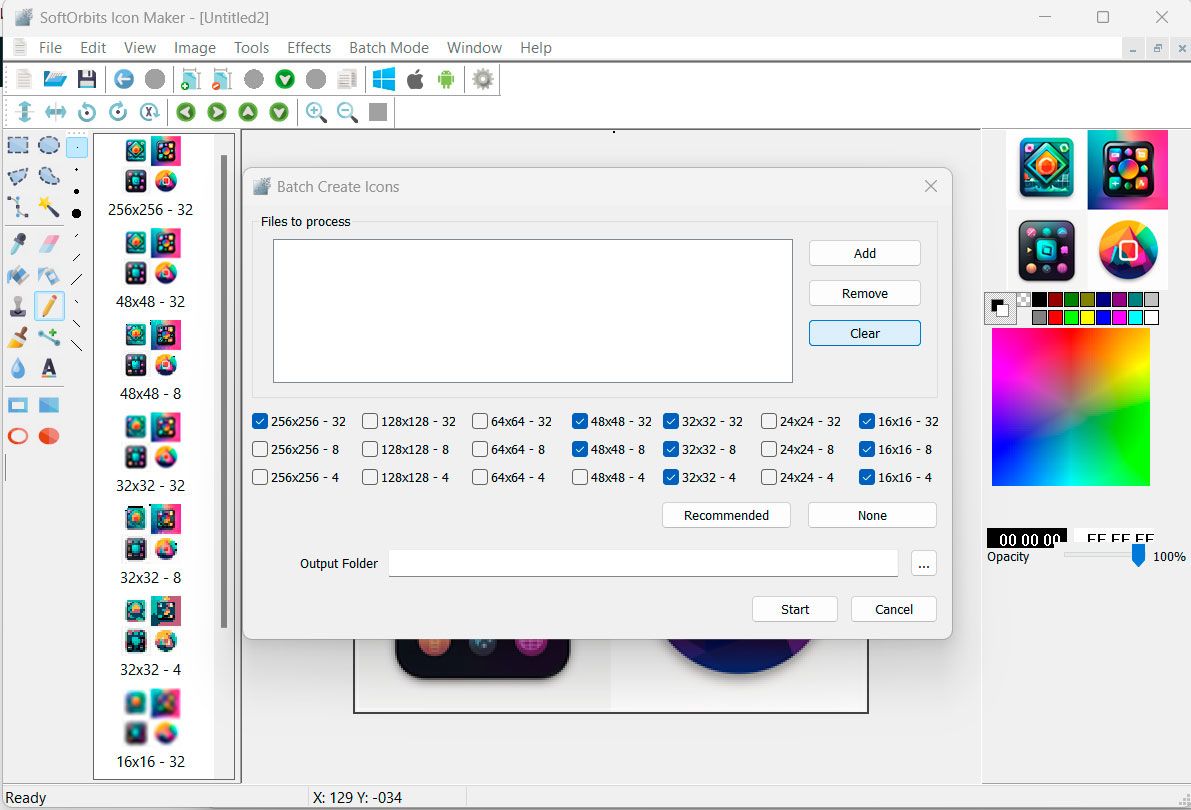This screenshot has height=810, width=1191.
Task: Enable the 128x128 - 32 size checkbox
Action: (369, 421)
